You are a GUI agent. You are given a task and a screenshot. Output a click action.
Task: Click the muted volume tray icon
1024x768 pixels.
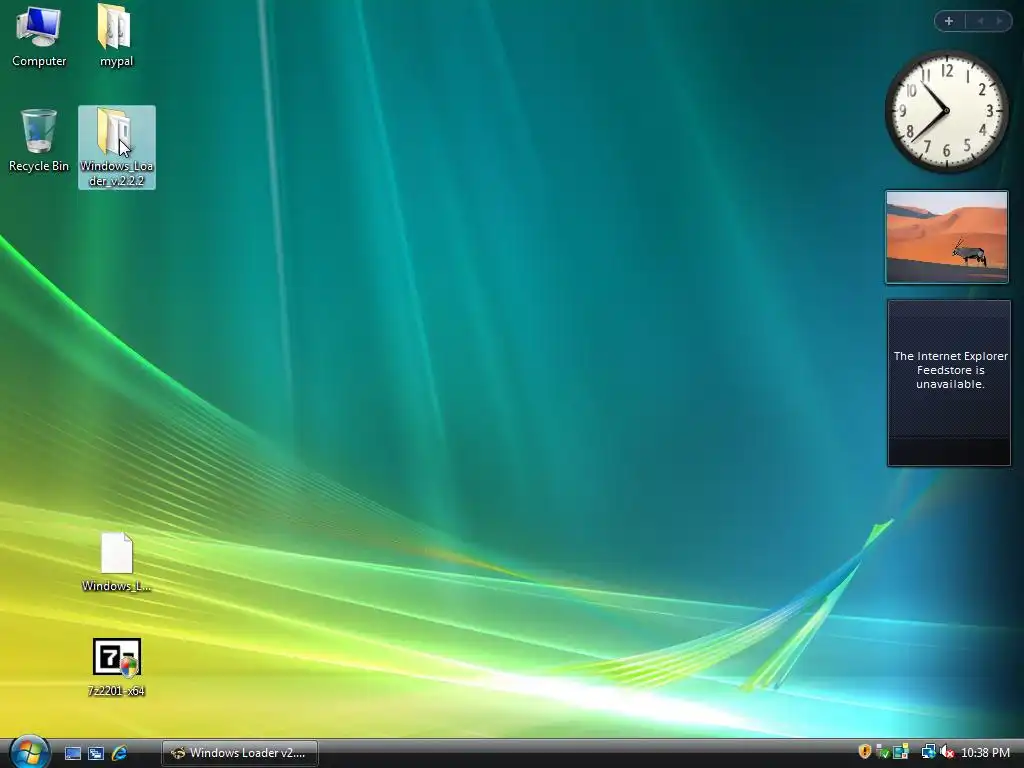pos(947,752)
